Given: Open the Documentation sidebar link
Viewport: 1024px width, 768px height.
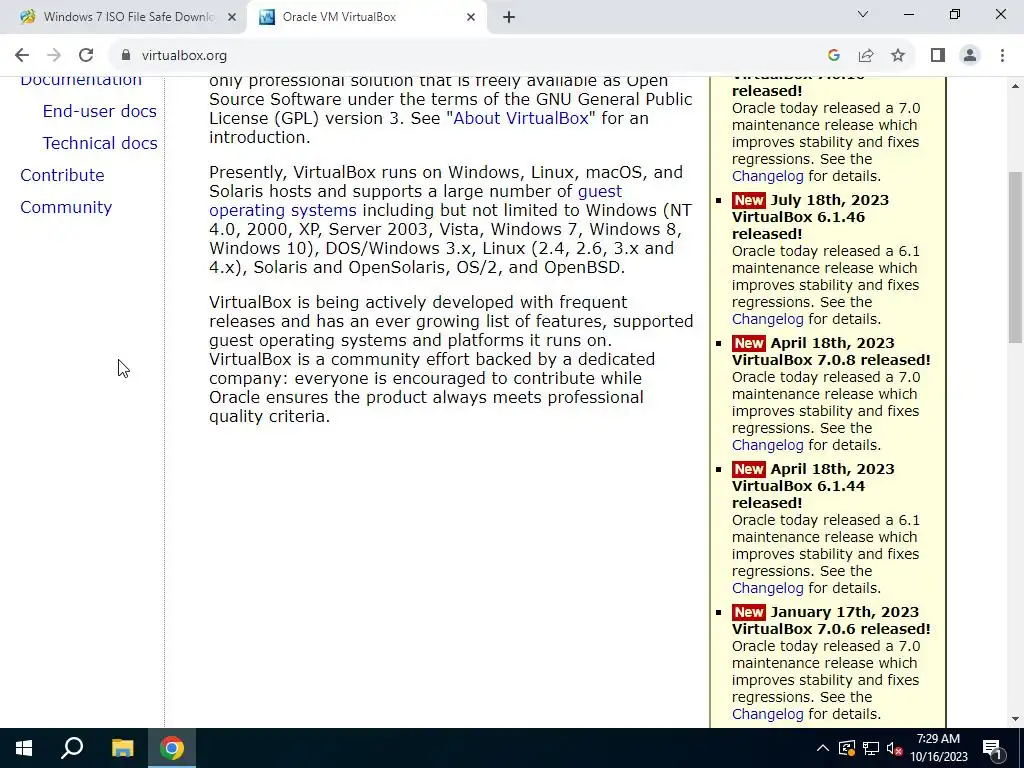Looking at the screenshot, I should (81, 82).
